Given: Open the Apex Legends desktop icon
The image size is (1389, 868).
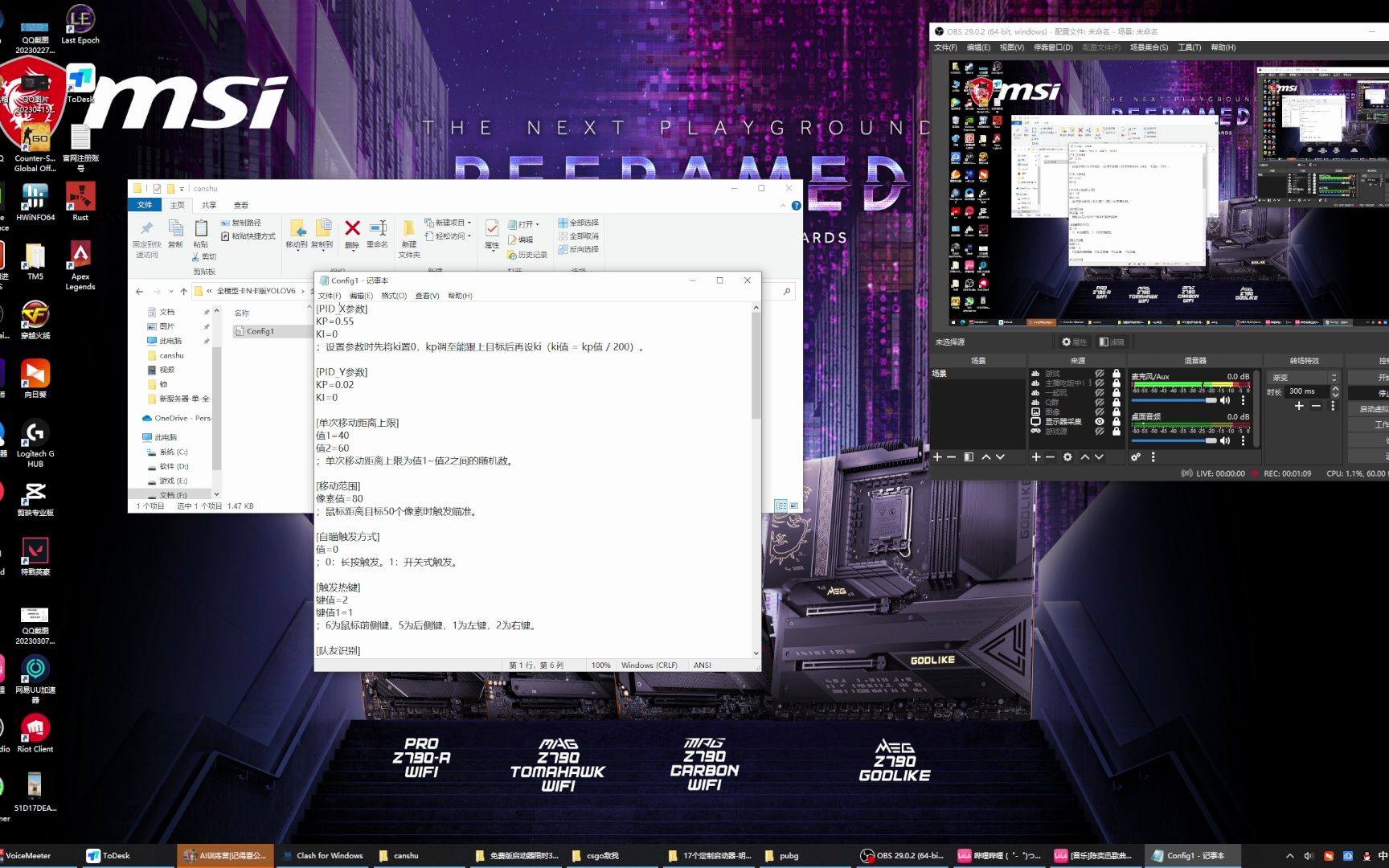Looking at the screenshot, I should (x=80, y=266).
